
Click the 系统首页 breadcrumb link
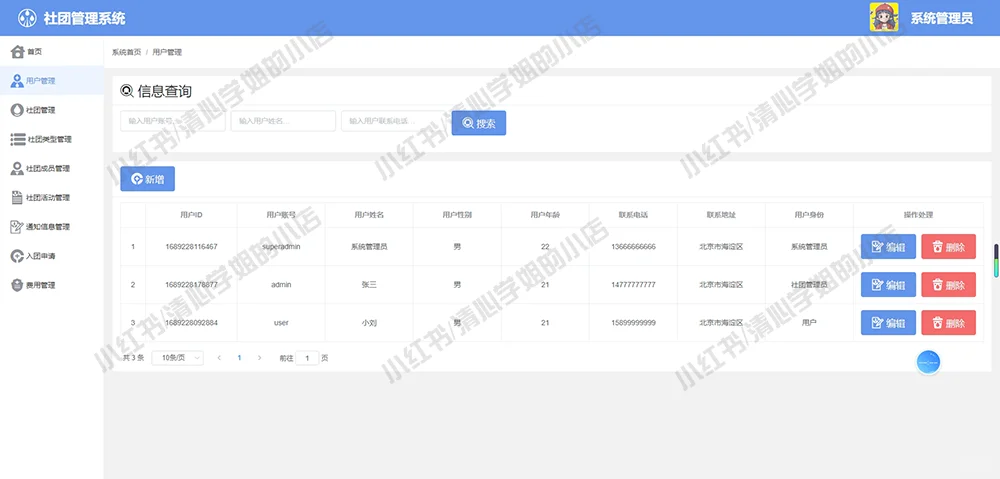click(x=126, y=52)
